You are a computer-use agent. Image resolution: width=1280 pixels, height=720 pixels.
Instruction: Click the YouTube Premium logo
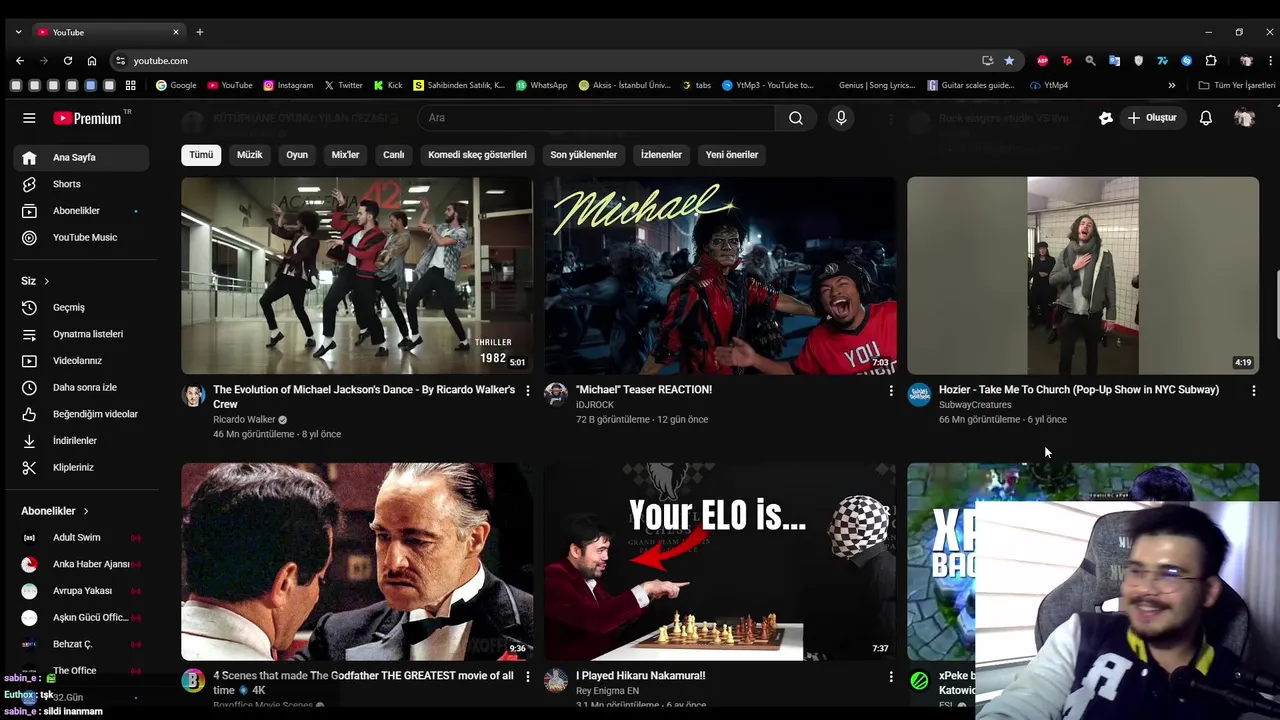coord(88,118)
